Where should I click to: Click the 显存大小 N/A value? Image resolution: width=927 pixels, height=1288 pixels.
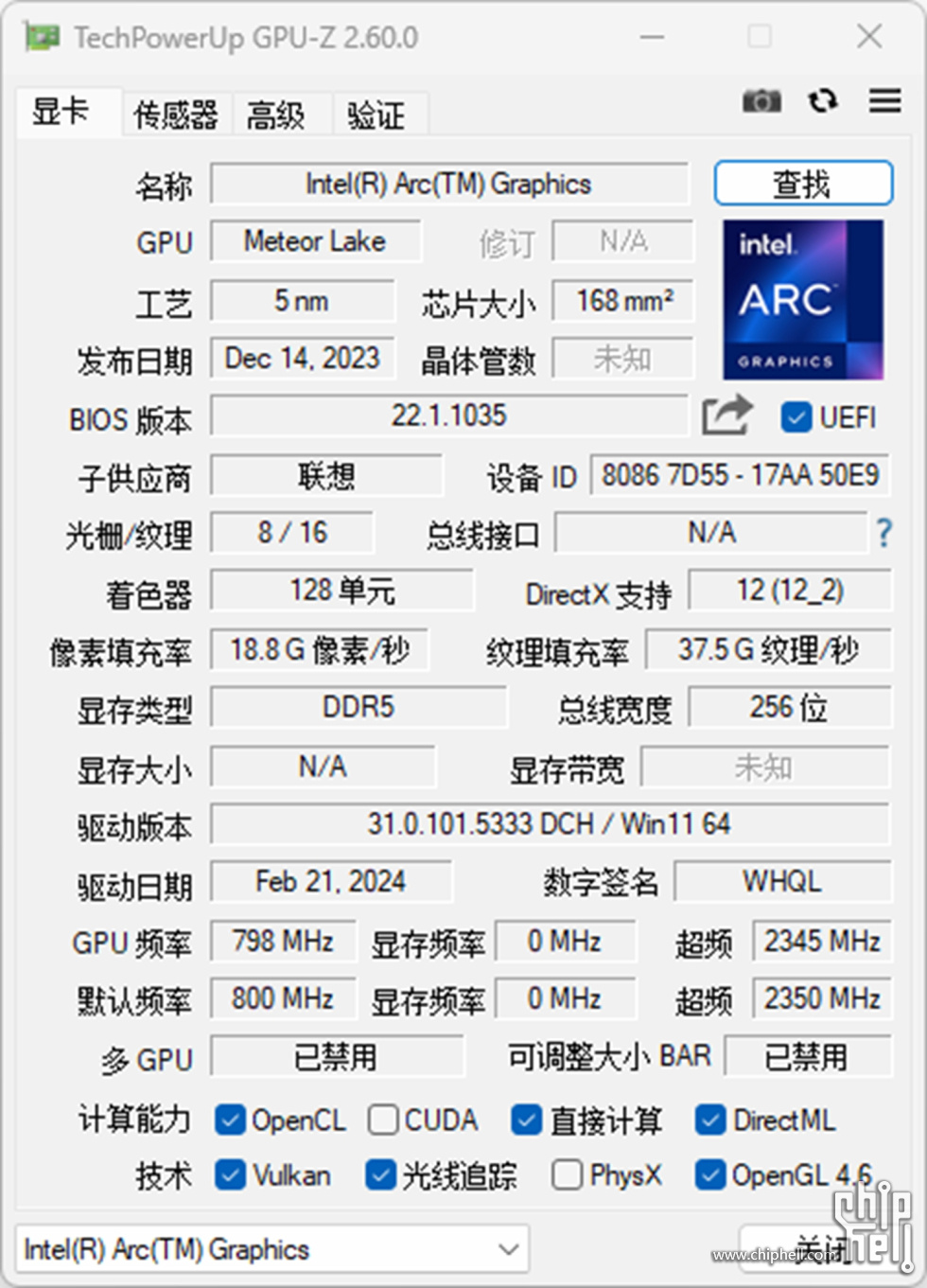tap(323, 766)
